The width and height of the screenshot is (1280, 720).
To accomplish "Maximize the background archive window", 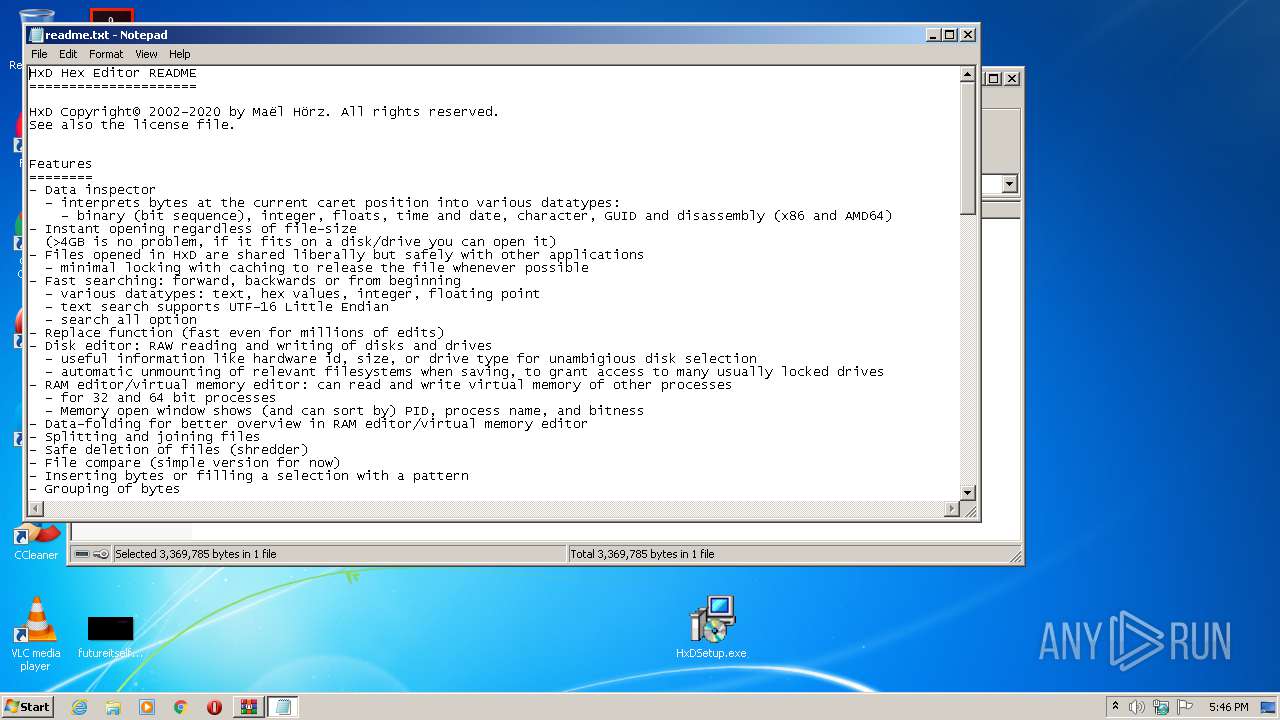I will tap(994, 78).
